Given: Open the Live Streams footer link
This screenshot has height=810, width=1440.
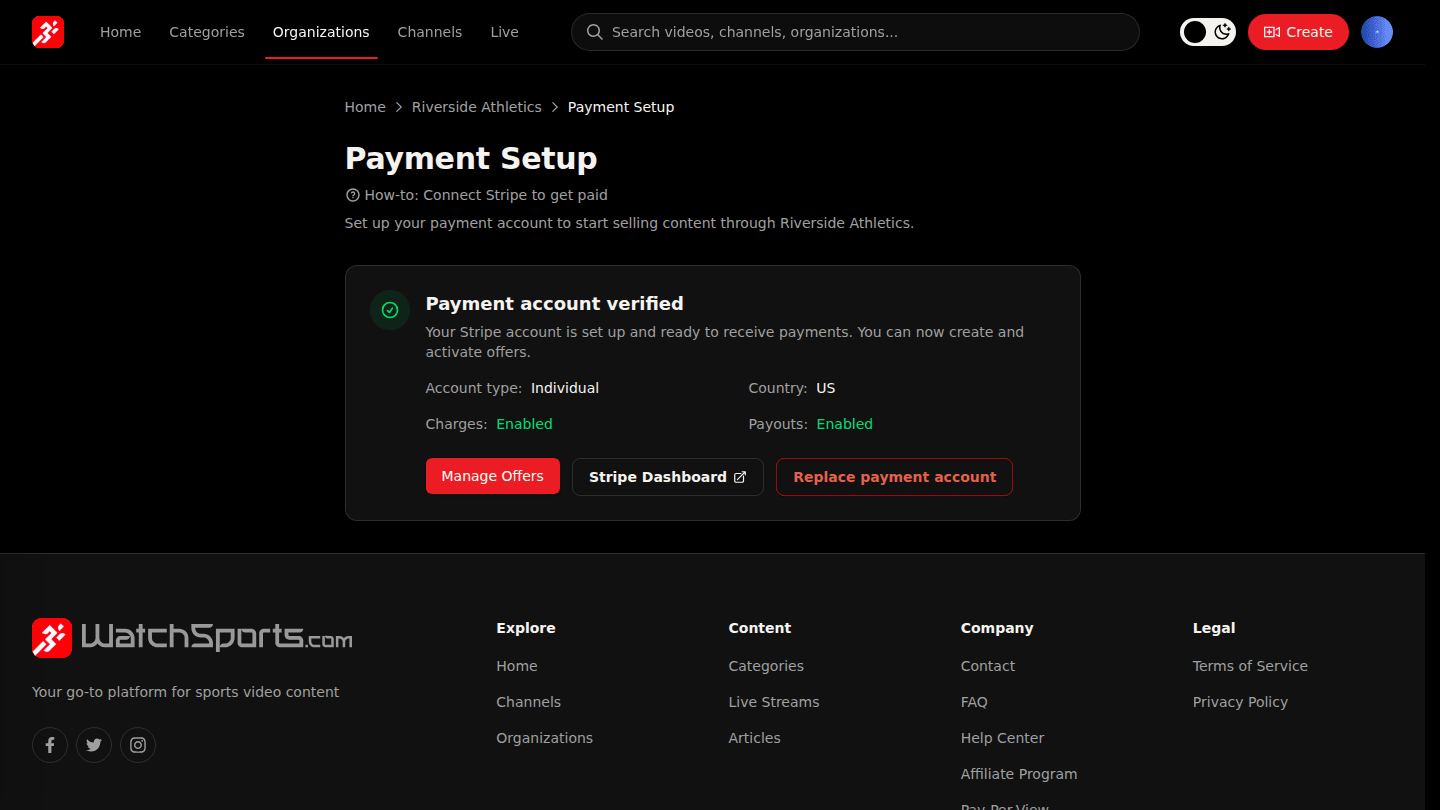Looking at the screenshot, I should pos(774,702).
